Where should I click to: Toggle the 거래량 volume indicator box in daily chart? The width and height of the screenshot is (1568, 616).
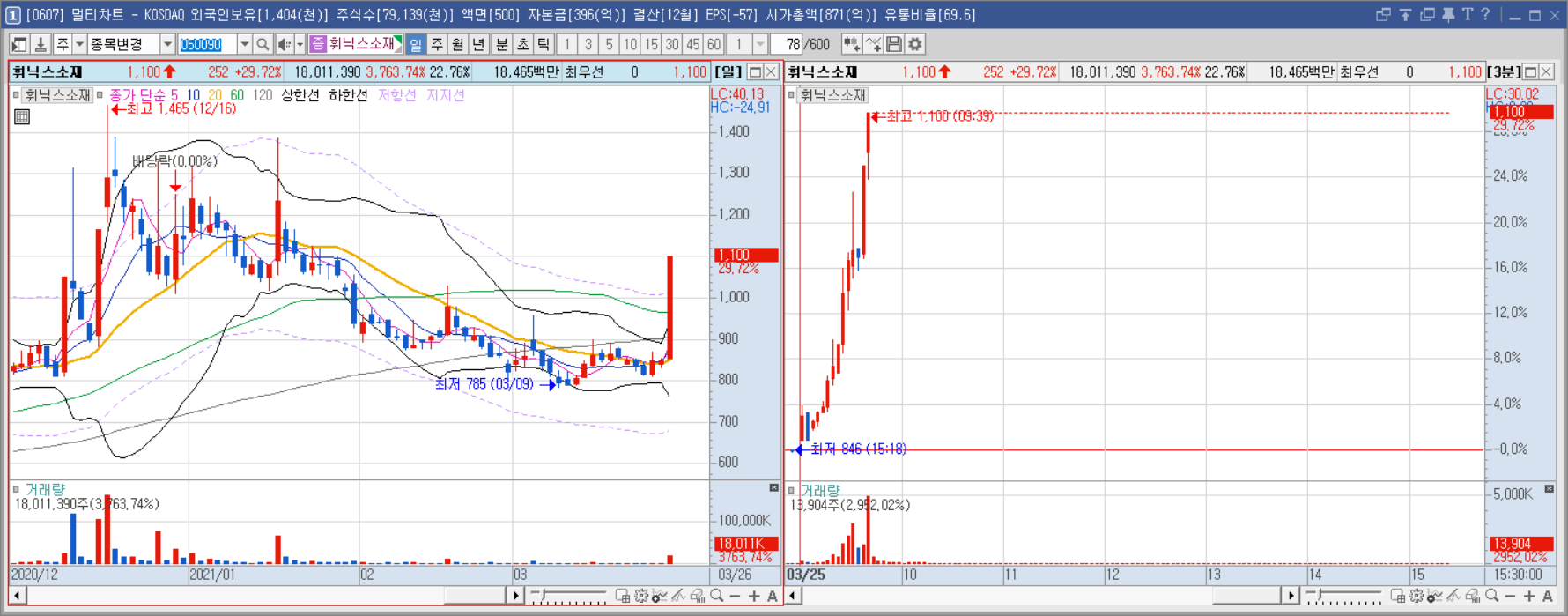(x=16, y=489)
